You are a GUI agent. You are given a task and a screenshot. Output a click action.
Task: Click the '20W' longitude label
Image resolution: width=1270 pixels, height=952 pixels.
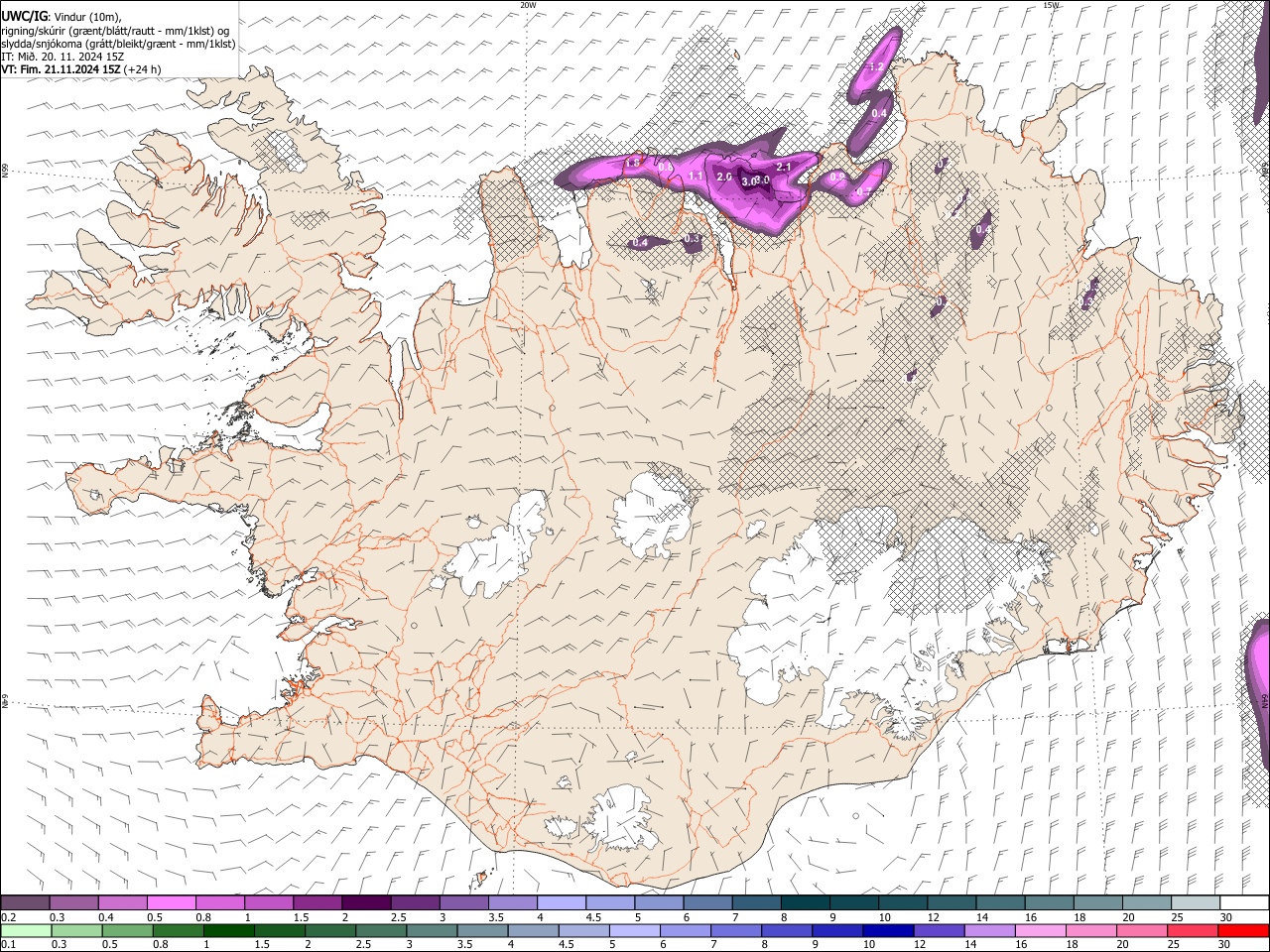[x=528, y=5]
